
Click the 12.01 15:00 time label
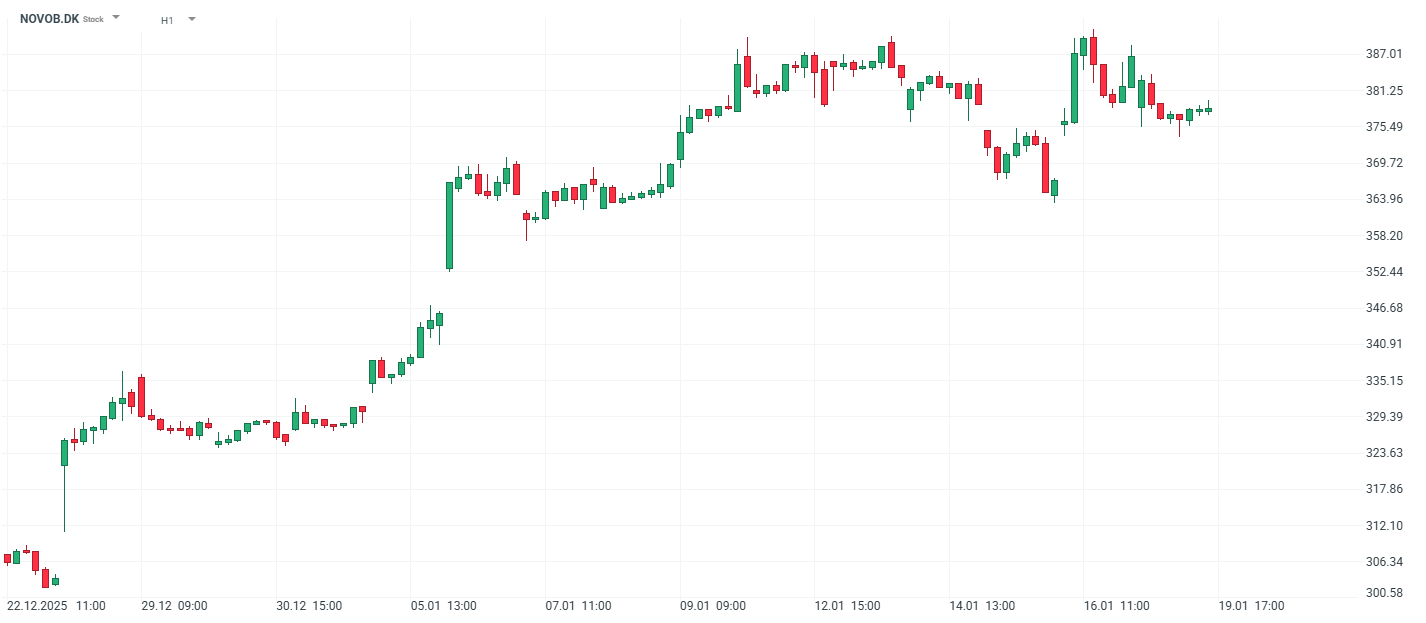(x=846, y=606)
